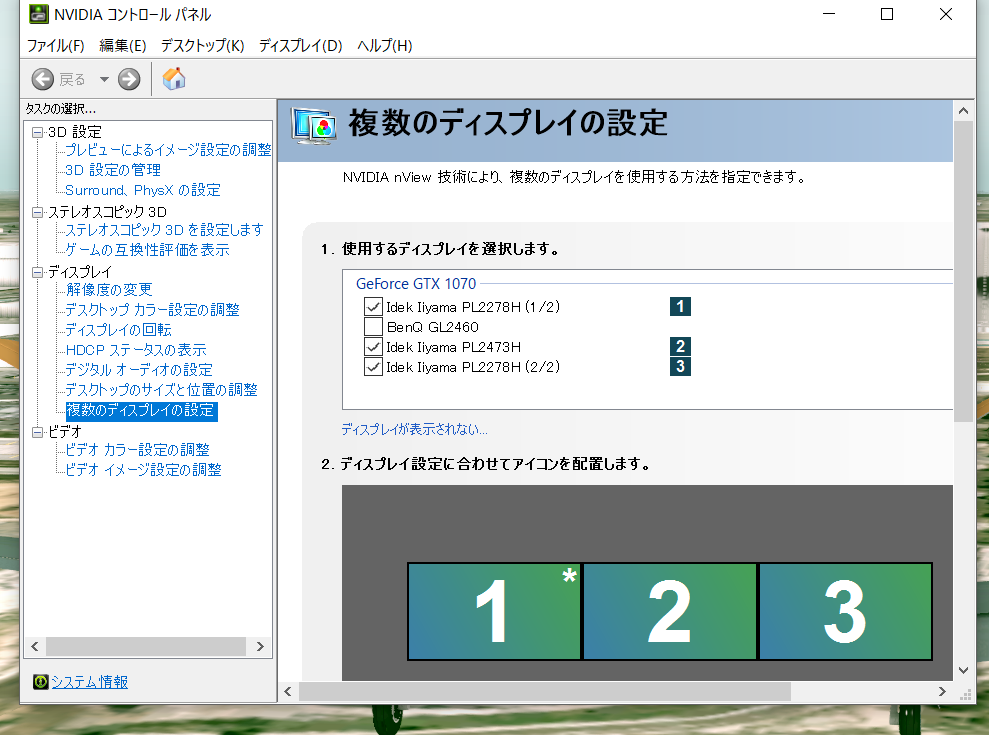Click task pane scroll left arrow

click(35, 646)
